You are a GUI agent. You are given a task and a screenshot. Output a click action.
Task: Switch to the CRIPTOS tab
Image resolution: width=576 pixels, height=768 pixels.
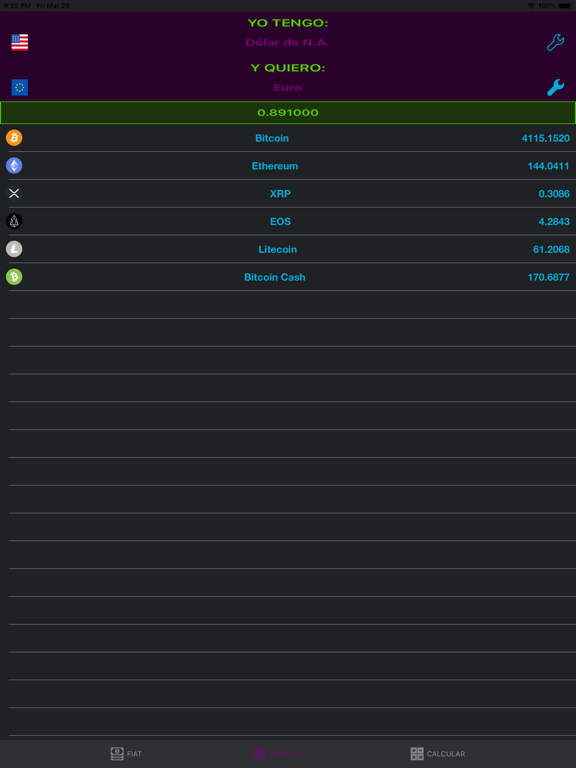click(x=276, y=754)
